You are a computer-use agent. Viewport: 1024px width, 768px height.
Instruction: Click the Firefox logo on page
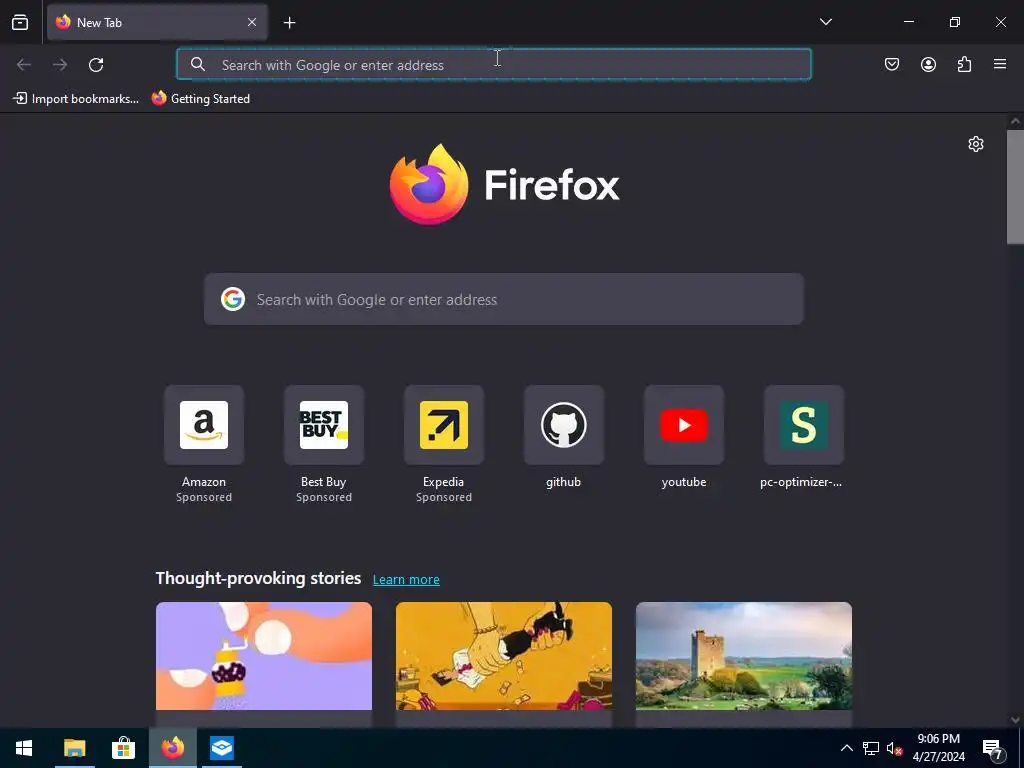point(504,185)
